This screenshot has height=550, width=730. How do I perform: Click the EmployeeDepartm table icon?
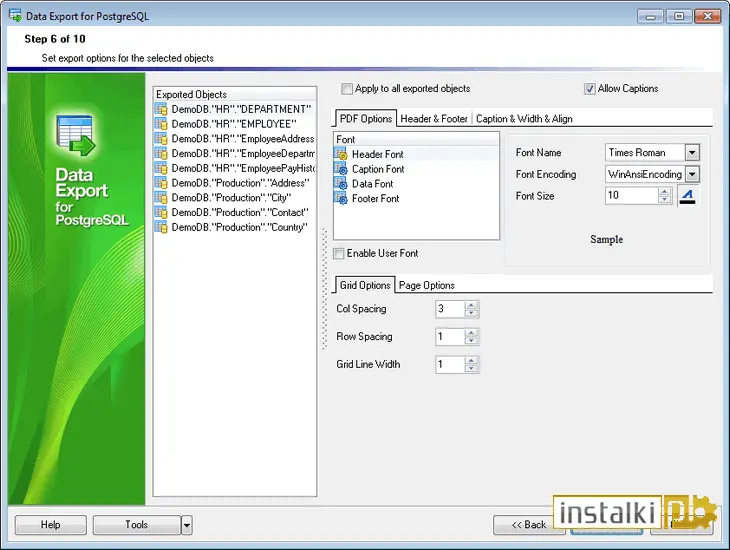coord(161,154)
